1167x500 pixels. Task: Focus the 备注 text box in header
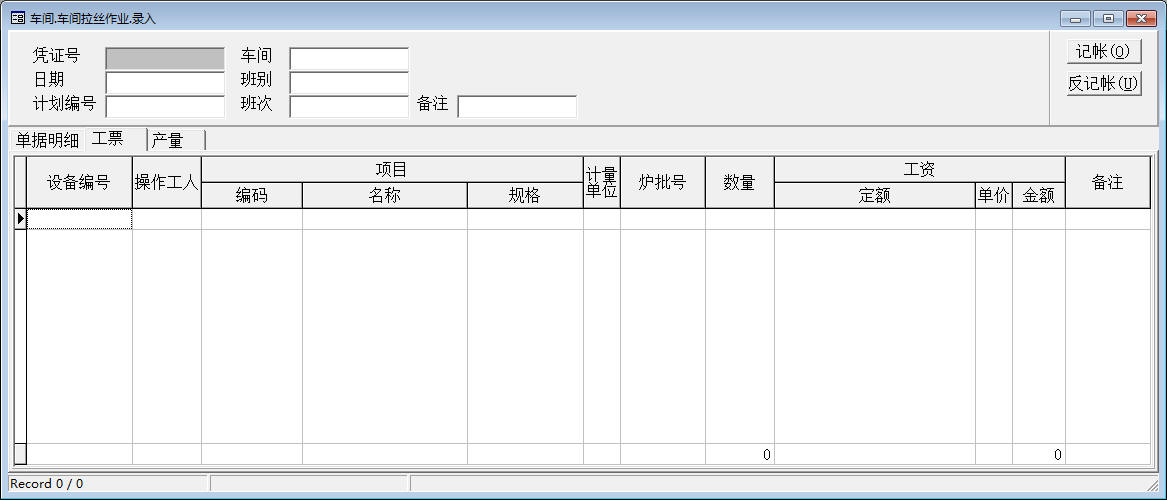517,106
